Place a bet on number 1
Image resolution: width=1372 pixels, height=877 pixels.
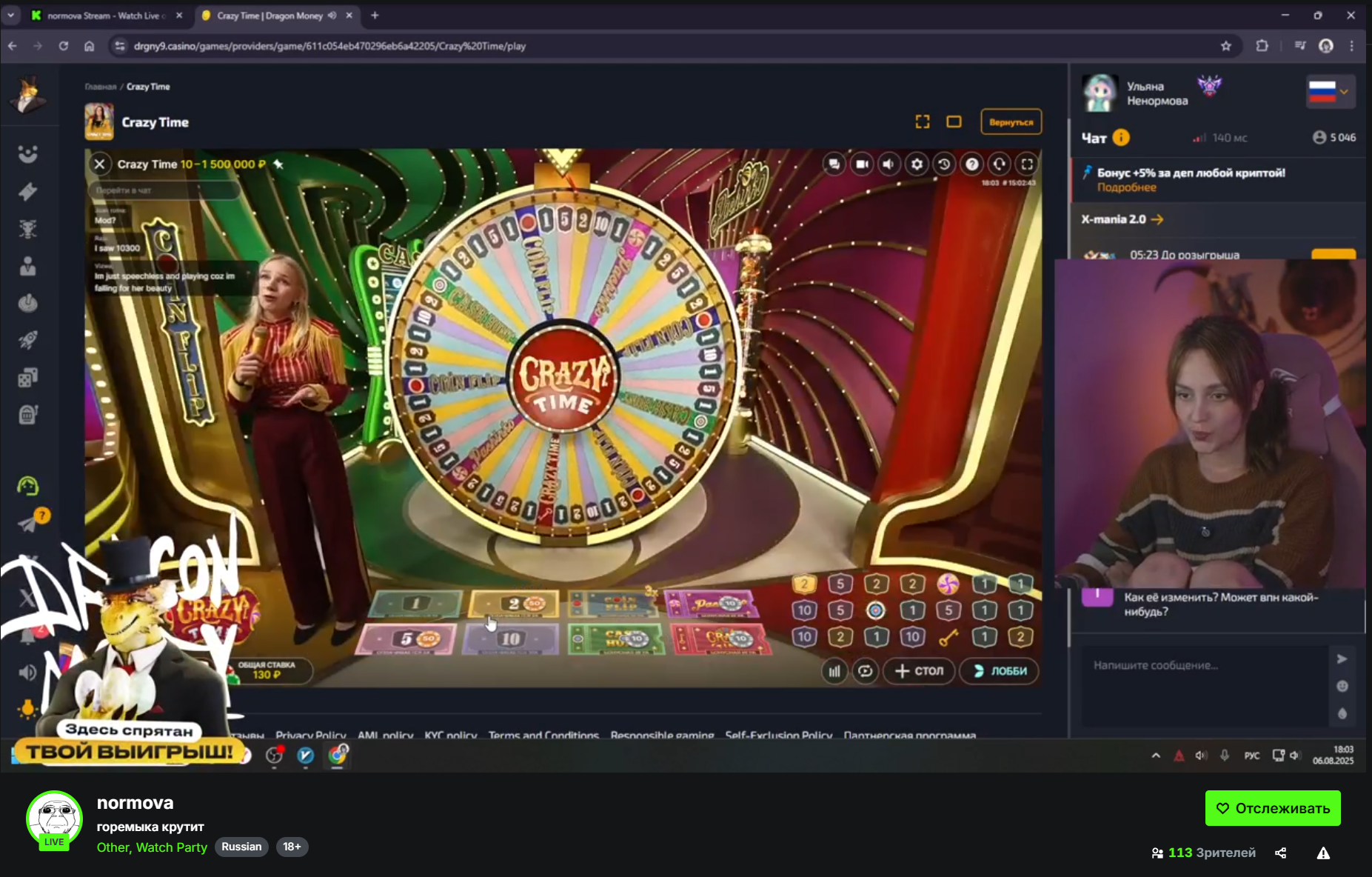tap(415, 604)
